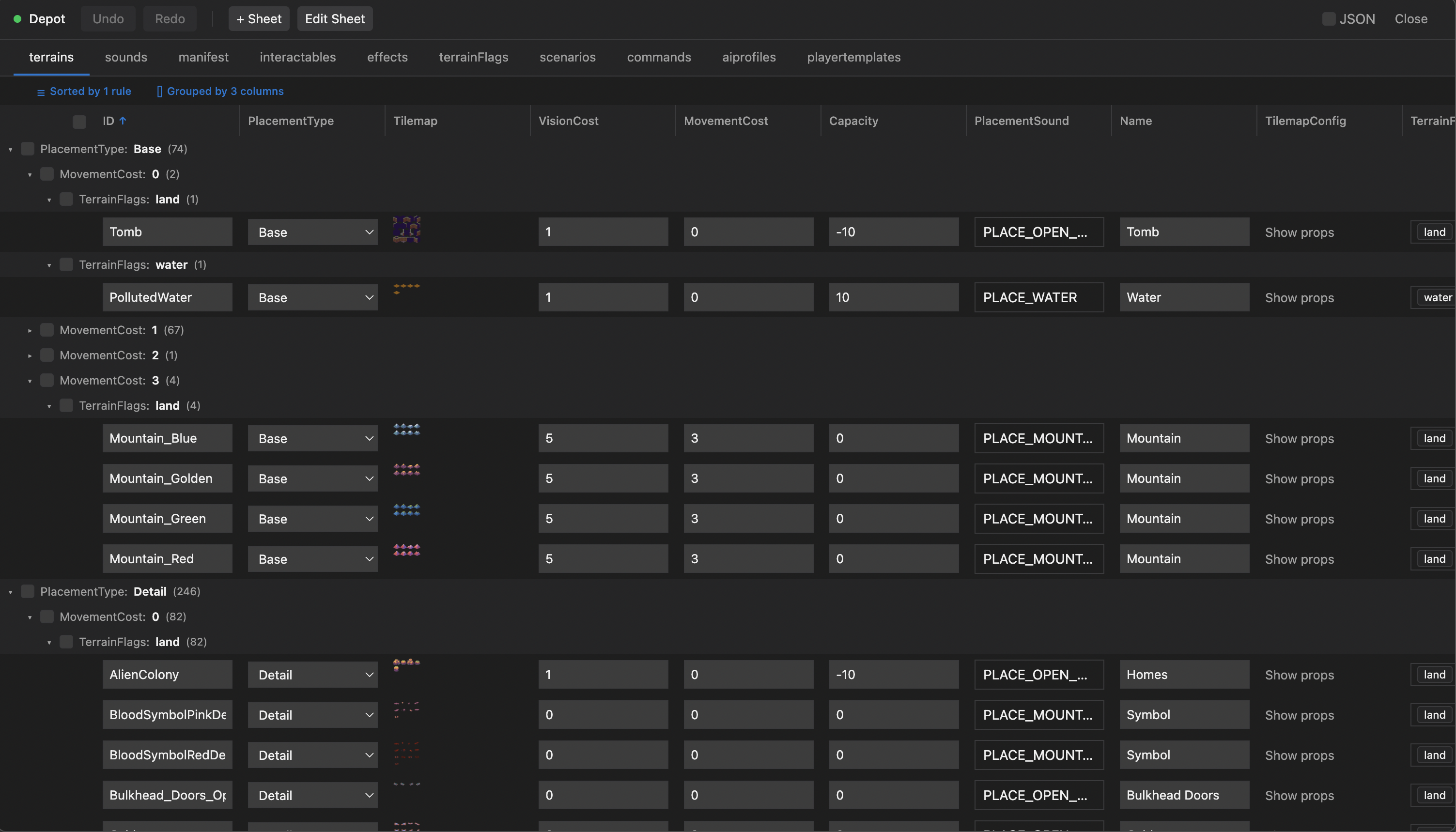Check the PlacementType Base group checkbox

(x=28, y=149)
